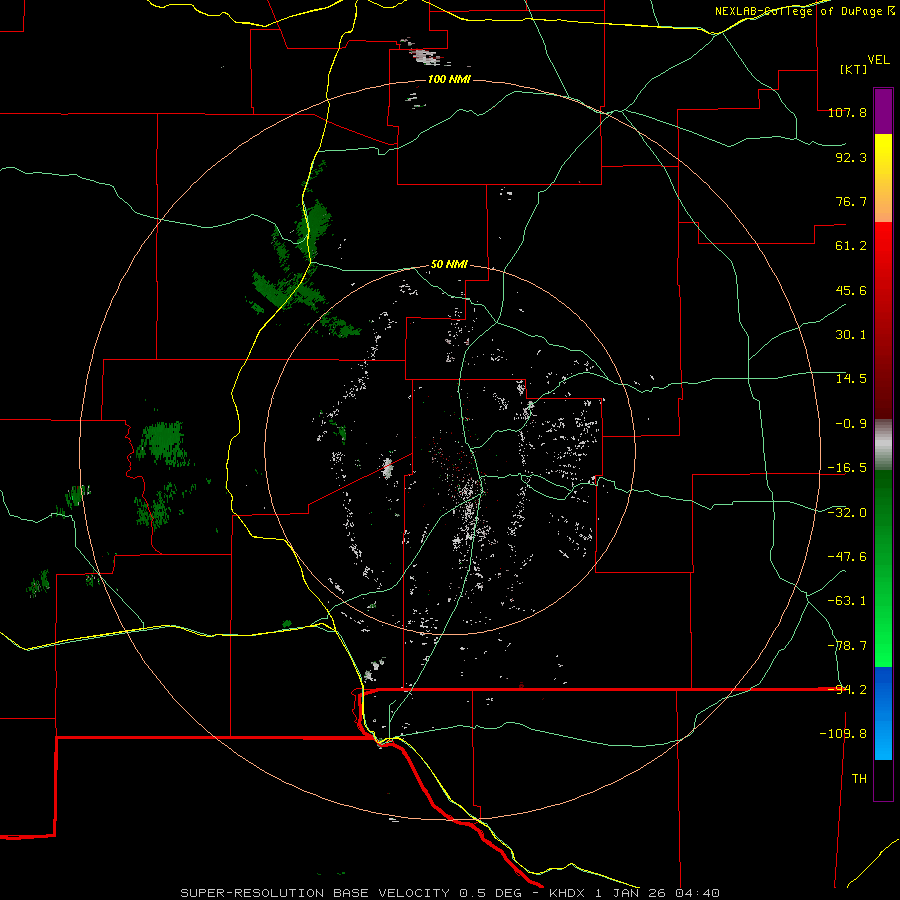Click the yellow-orange segment of the color bar
Image resolution: width=900 pixels, height=900 pixels.
click(883, 178)
